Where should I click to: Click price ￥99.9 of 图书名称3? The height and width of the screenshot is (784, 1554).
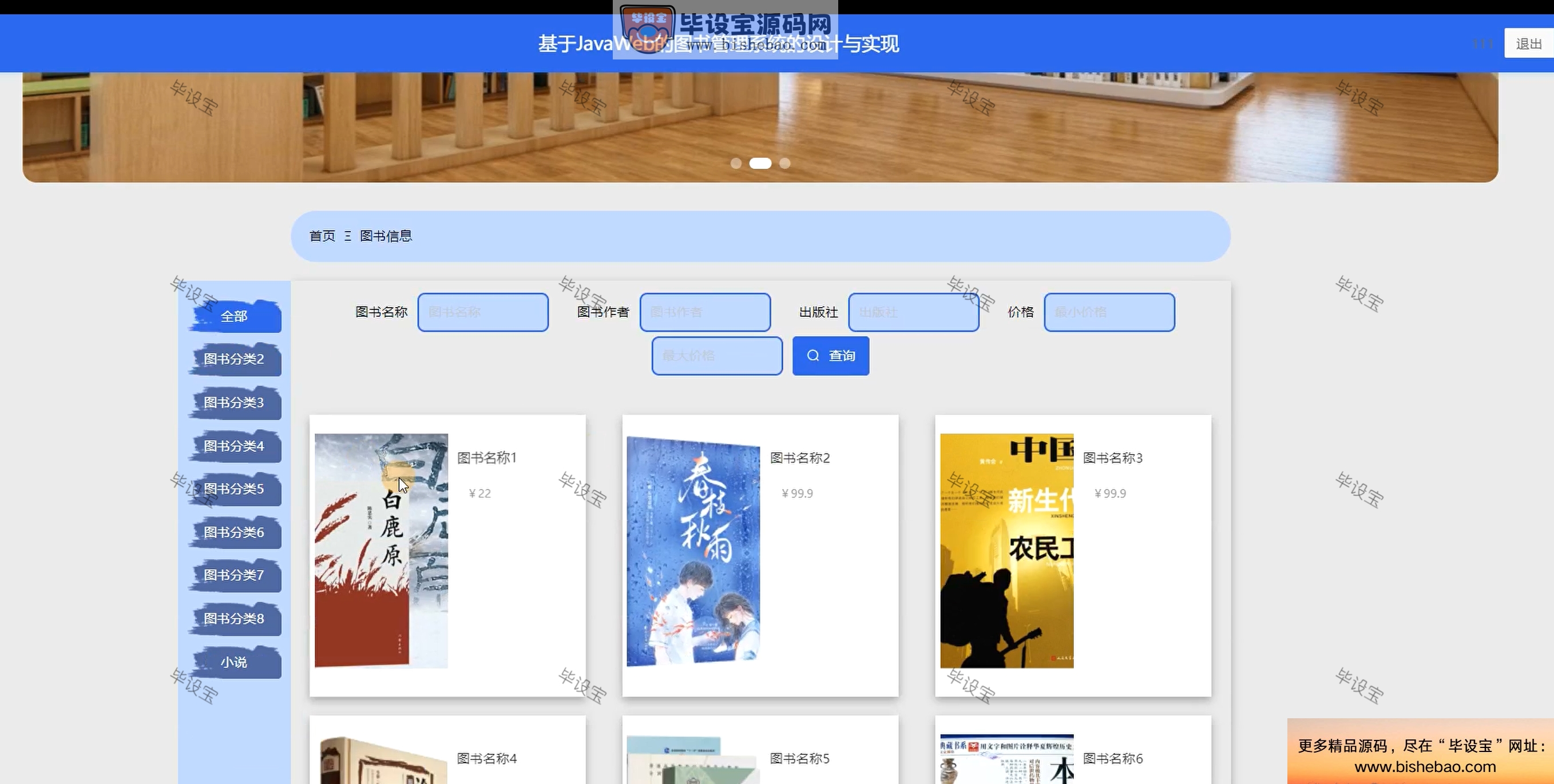(1110, 494)
